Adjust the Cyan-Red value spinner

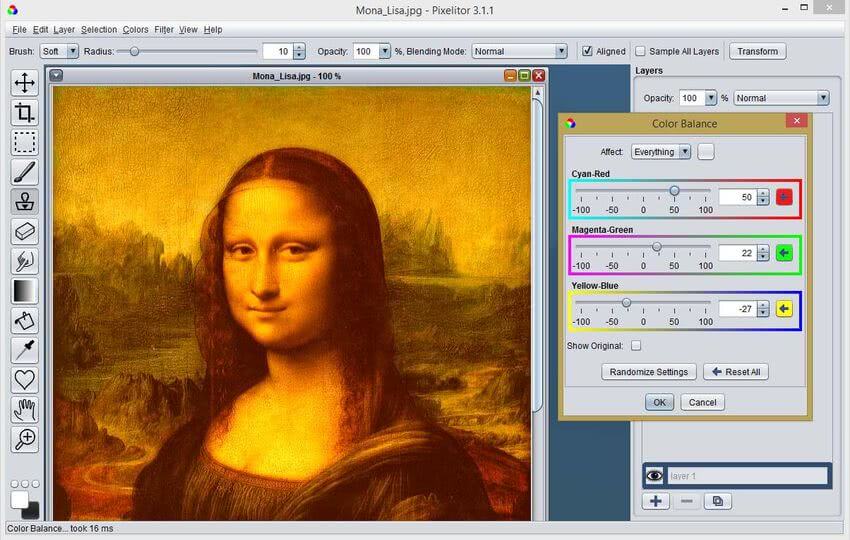coord(763,197)
